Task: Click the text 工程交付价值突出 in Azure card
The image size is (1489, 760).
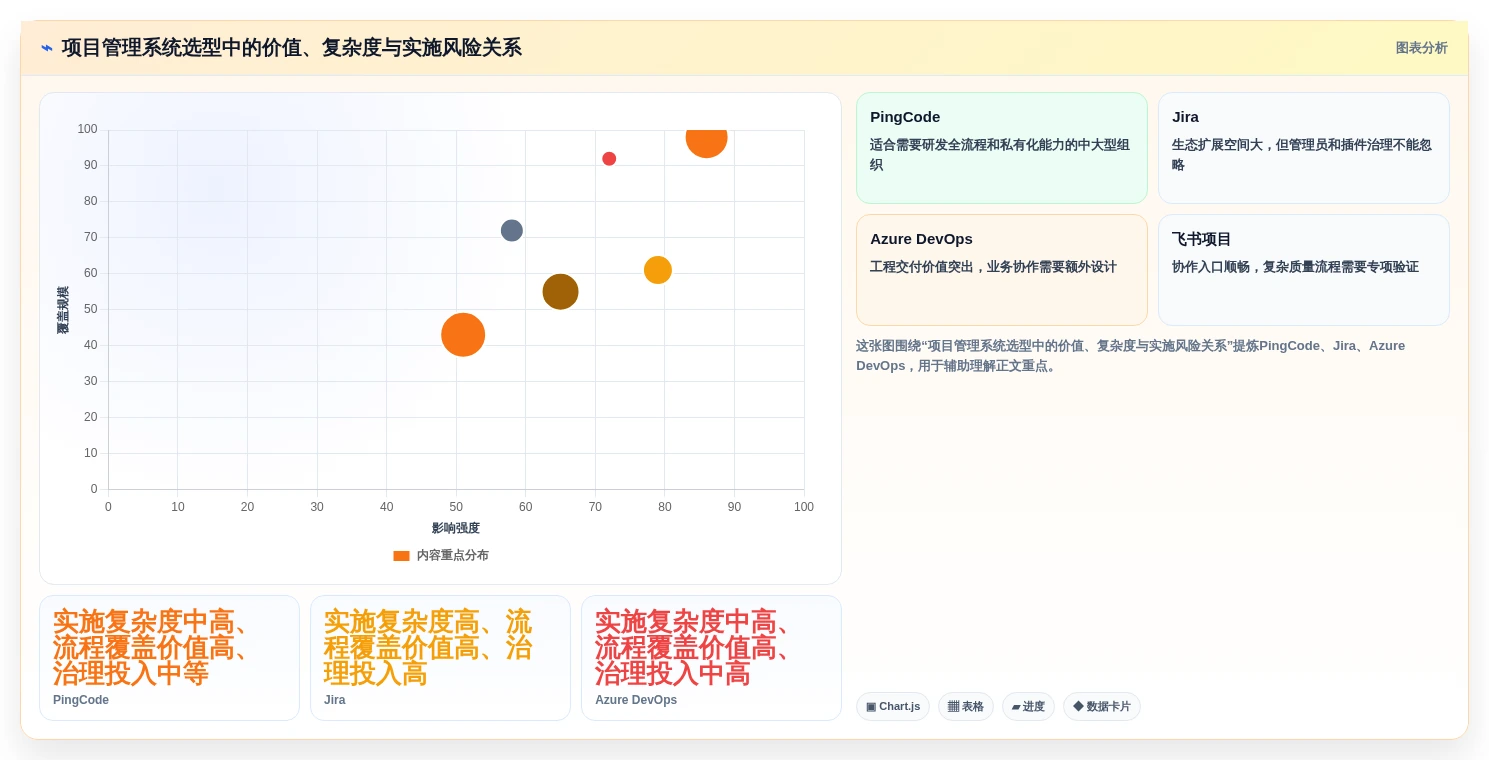Action: (922, 267)
